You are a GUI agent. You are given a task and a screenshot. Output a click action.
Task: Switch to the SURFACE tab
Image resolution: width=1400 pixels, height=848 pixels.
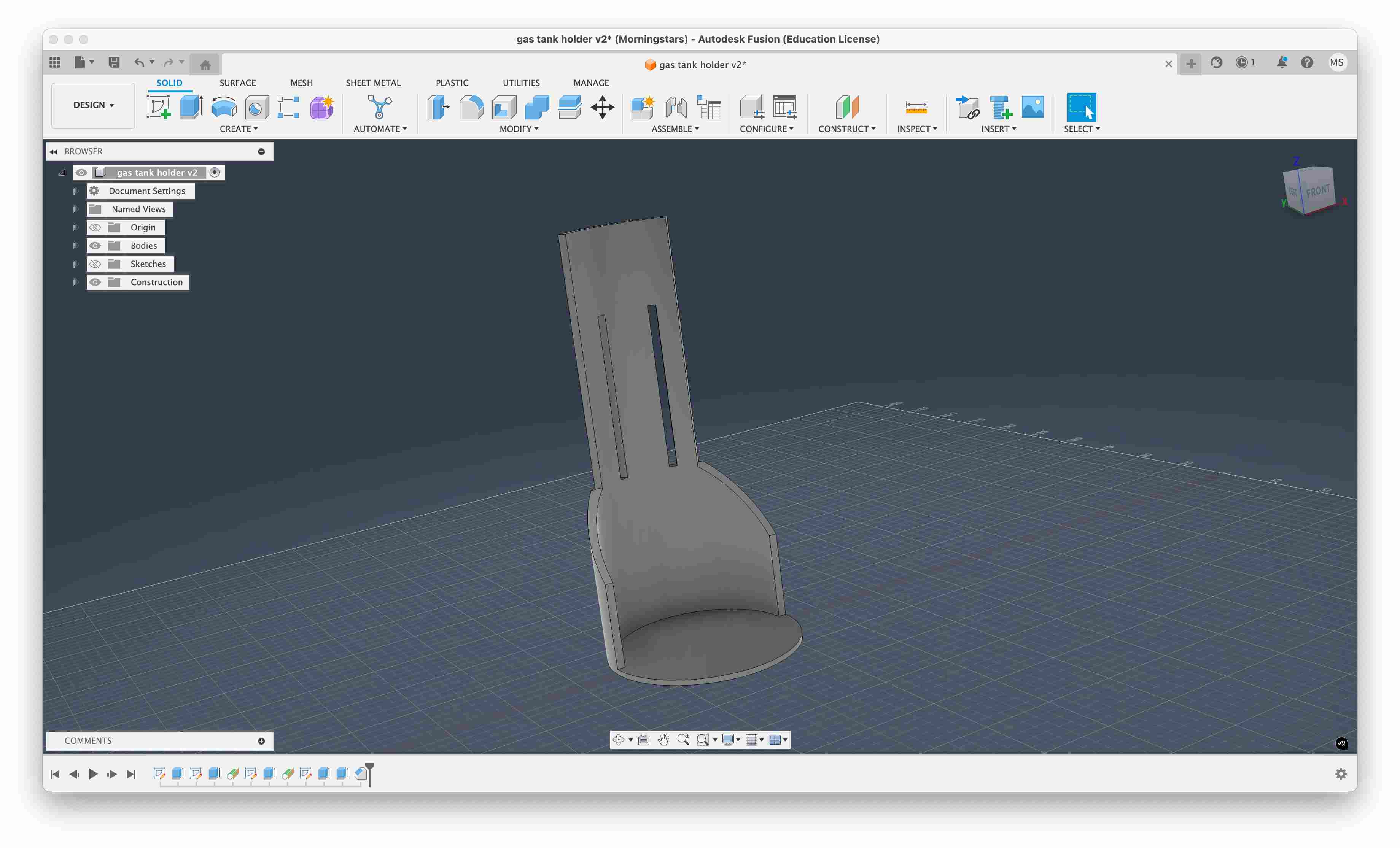[237, 83]
